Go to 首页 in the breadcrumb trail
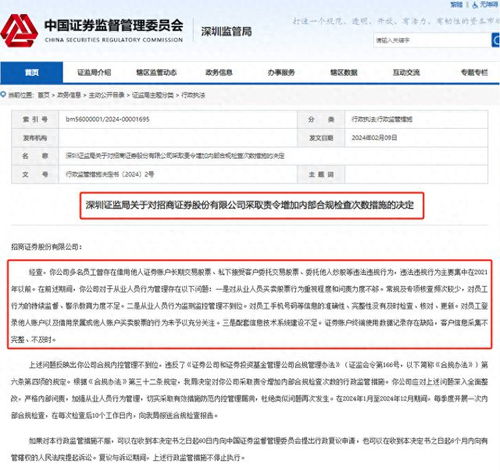Screen dimensions: 500x471 coord(43,95)
